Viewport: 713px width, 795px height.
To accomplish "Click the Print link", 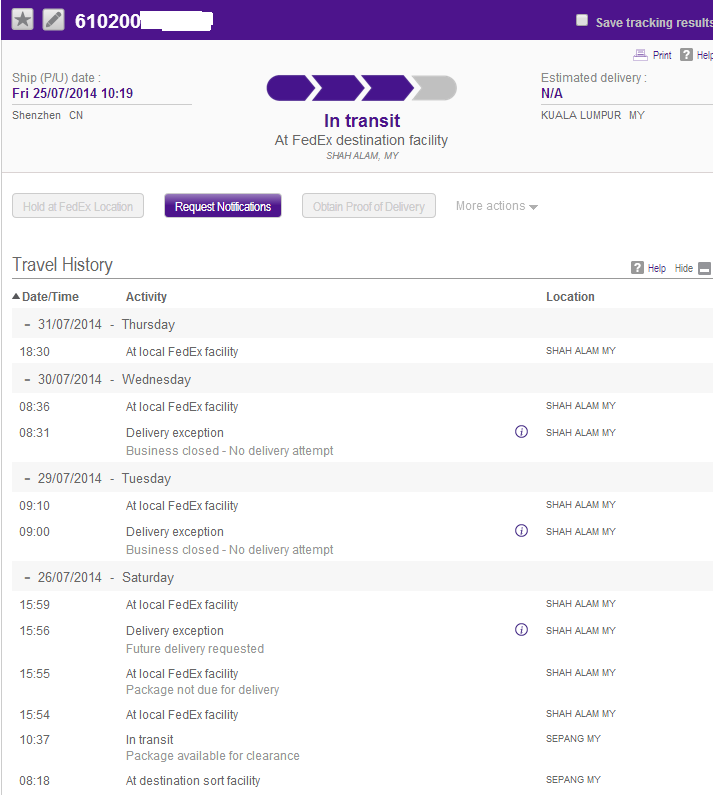I will [x=662, y=55].
